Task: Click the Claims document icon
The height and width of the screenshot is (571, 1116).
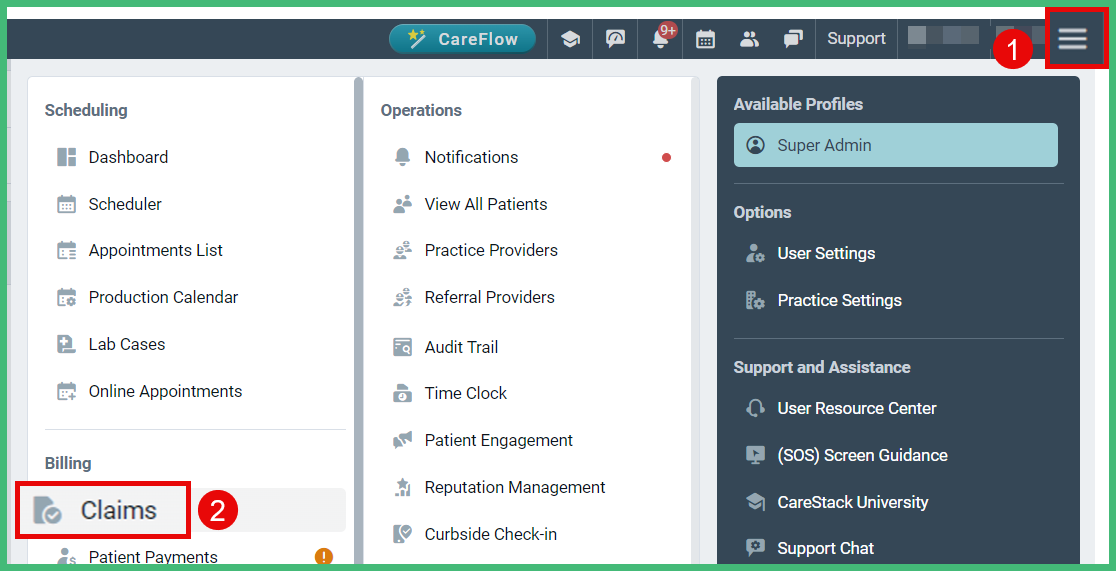Action: [x=48, y=510]
